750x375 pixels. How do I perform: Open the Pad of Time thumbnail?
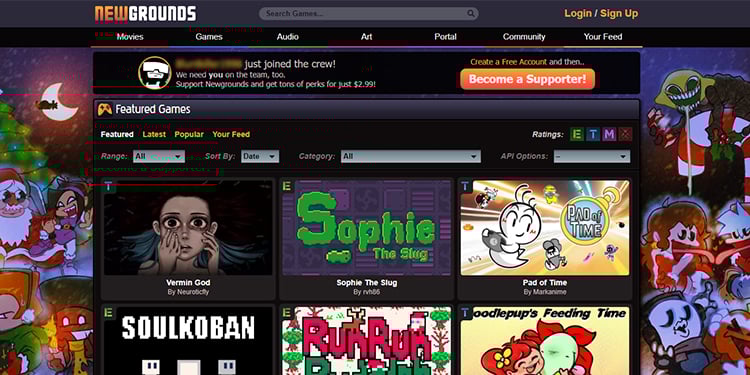545,228
